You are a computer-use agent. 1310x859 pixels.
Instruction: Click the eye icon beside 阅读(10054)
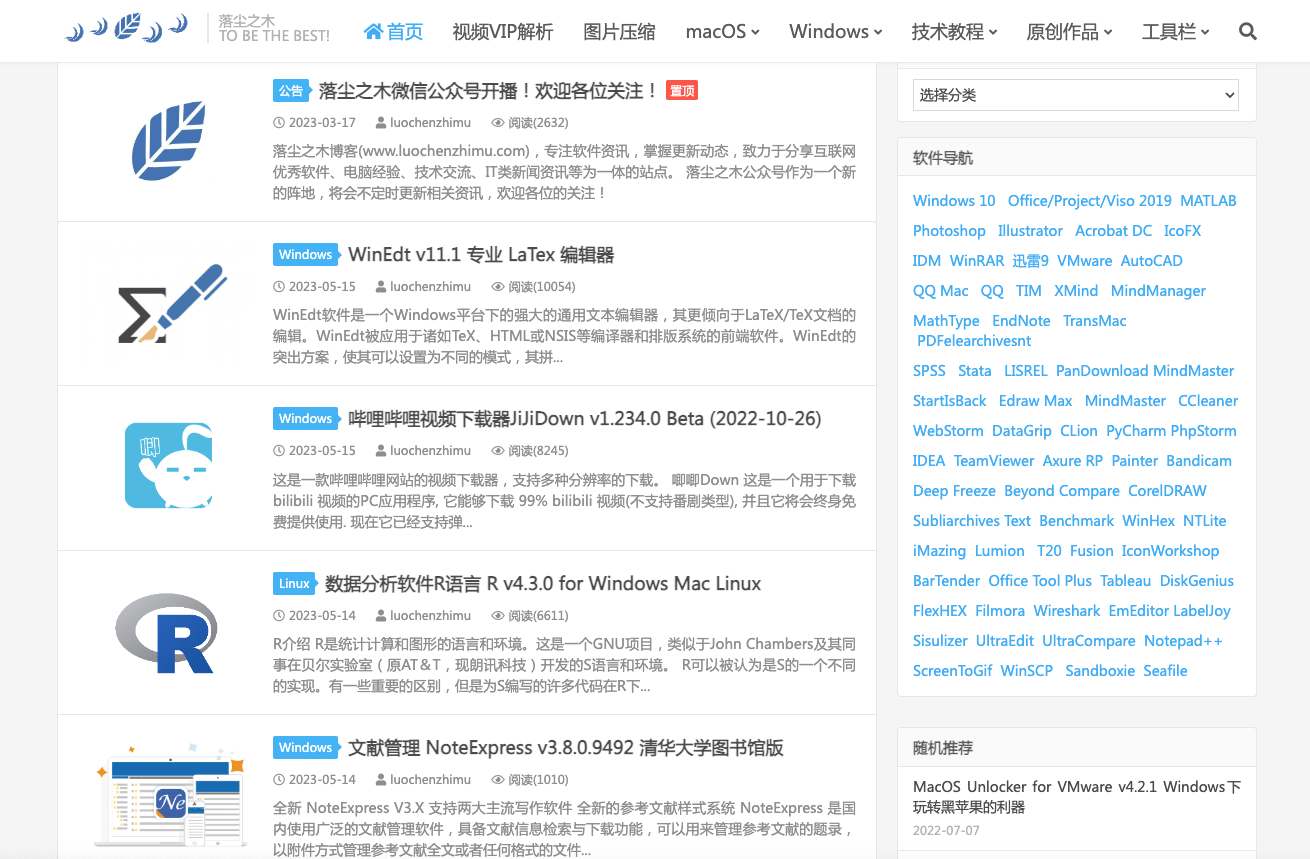click(498, 287)
